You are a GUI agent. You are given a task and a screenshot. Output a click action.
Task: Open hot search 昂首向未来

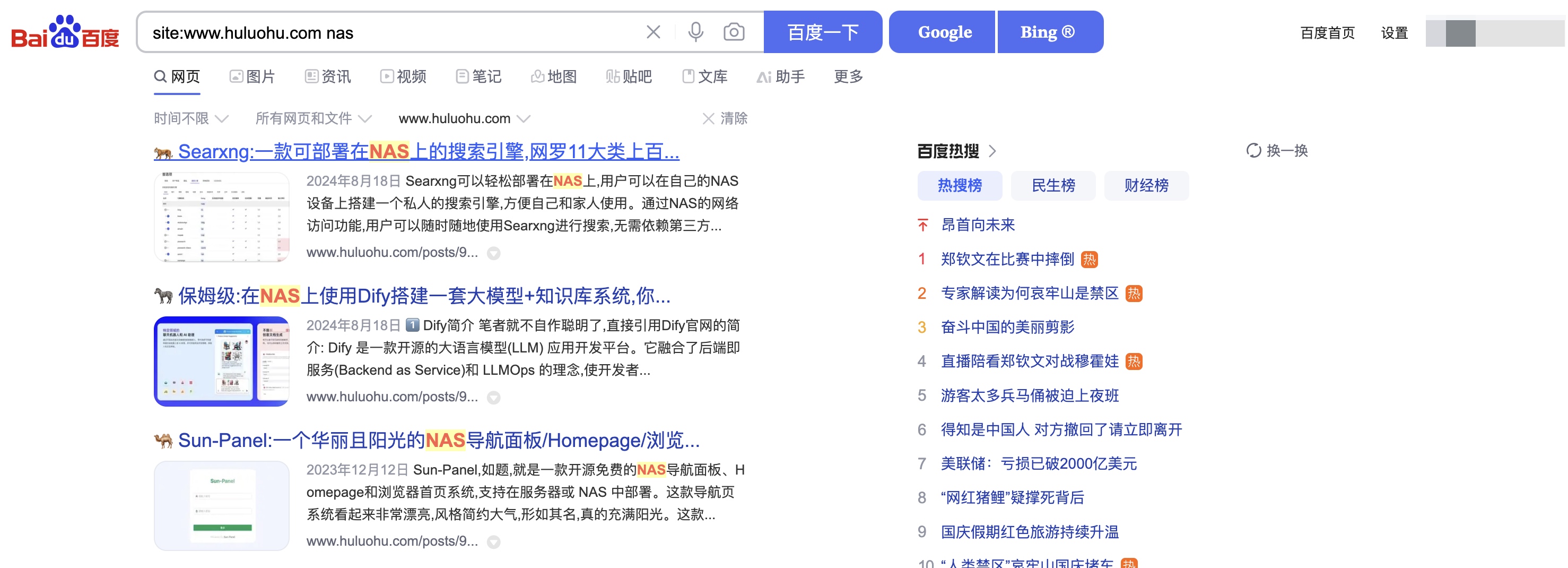[978, 225]
